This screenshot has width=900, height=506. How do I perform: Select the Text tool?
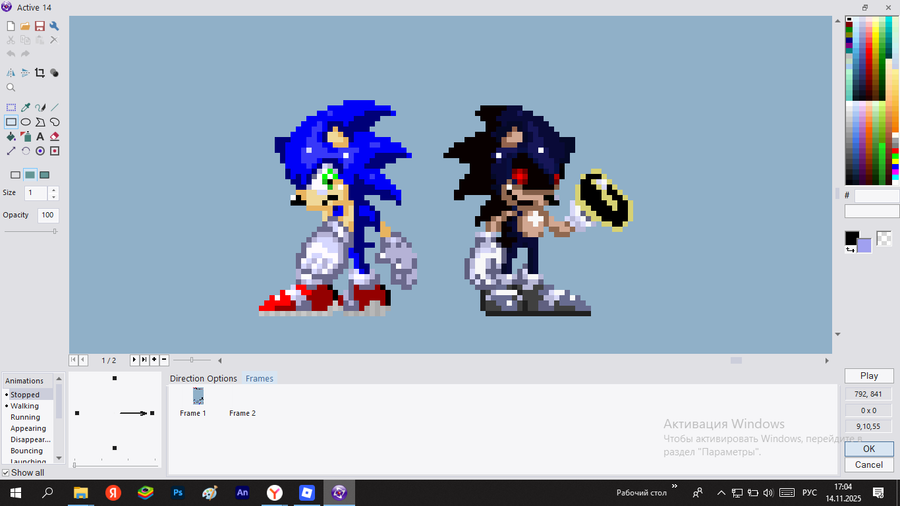[40, 137]
